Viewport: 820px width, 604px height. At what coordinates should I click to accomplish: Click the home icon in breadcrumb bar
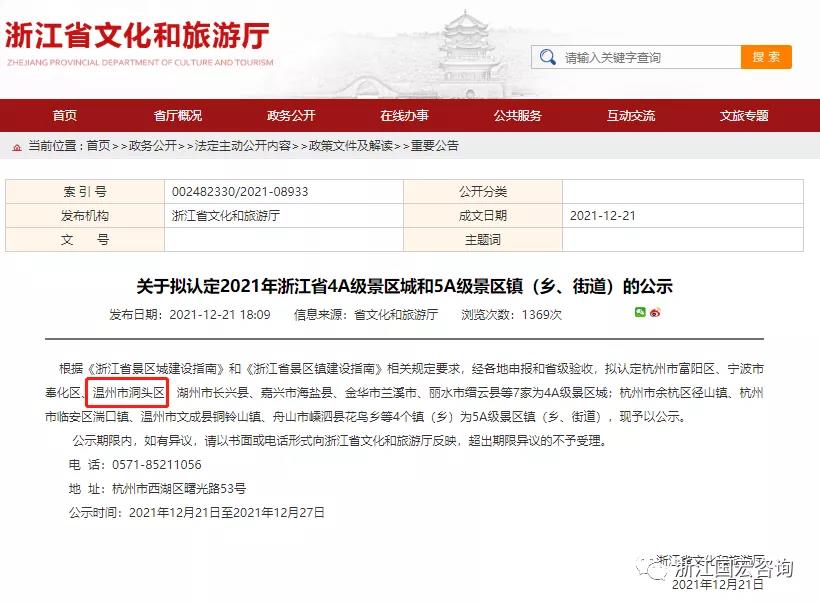[x=17, y=147]
